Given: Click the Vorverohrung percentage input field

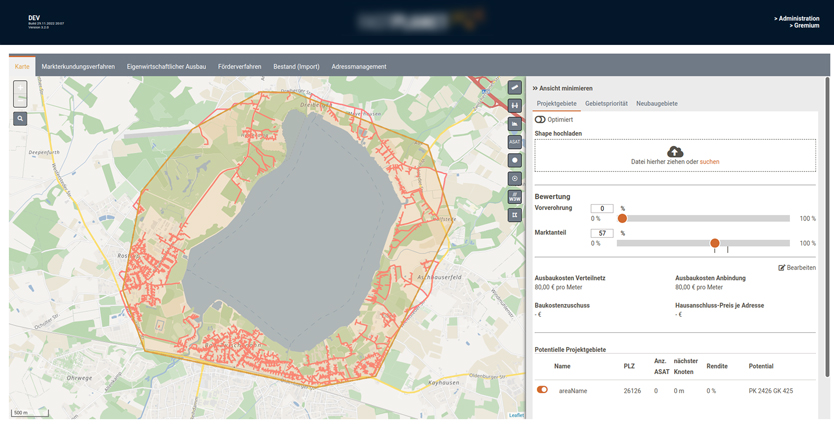Looking at the screenshot, I should coord(602,208).
